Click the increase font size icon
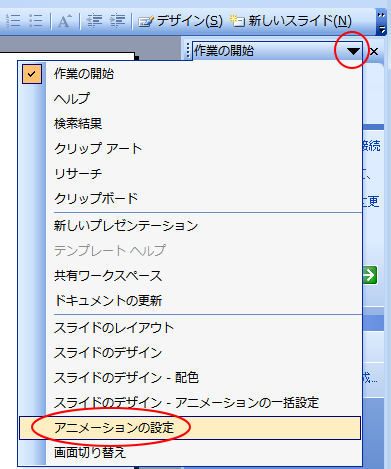The height and width of the screenshot is (469, 391). click(x=65, y=21)
